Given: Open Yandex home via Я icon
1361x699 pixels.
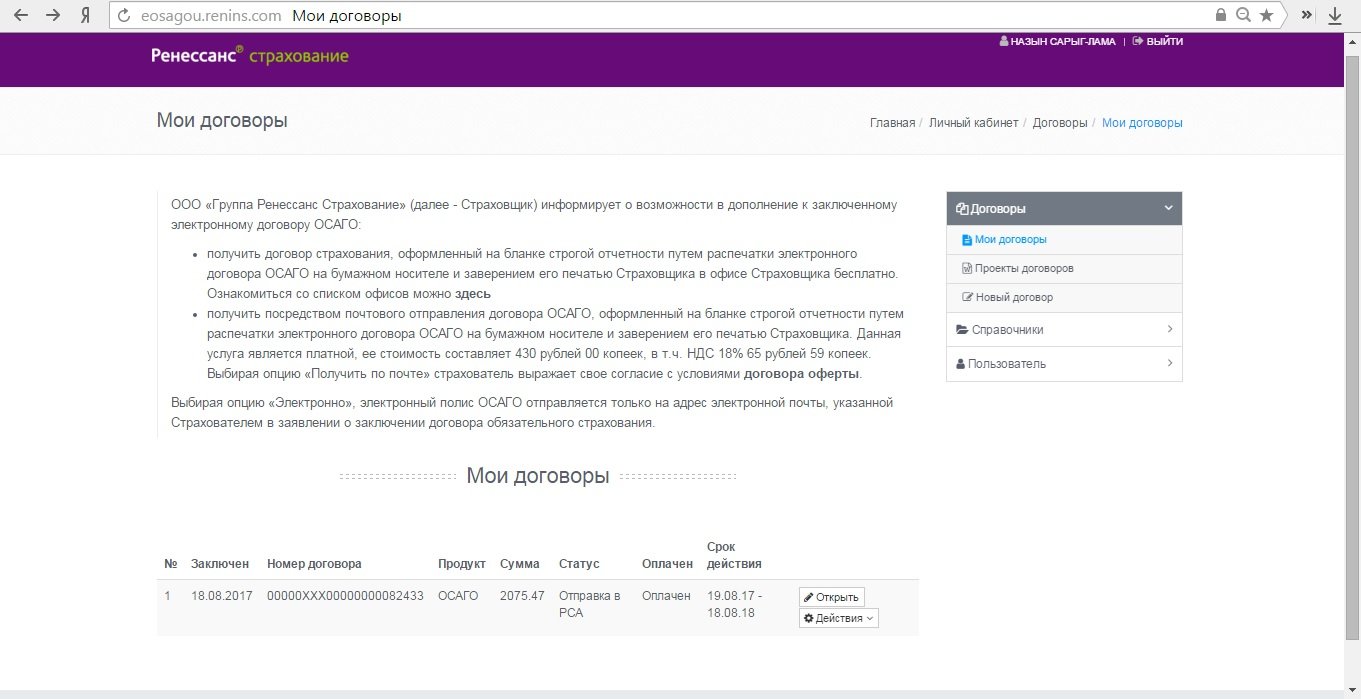Looking at the screenshot, I should pyautogui.click(x=86, y=15).
